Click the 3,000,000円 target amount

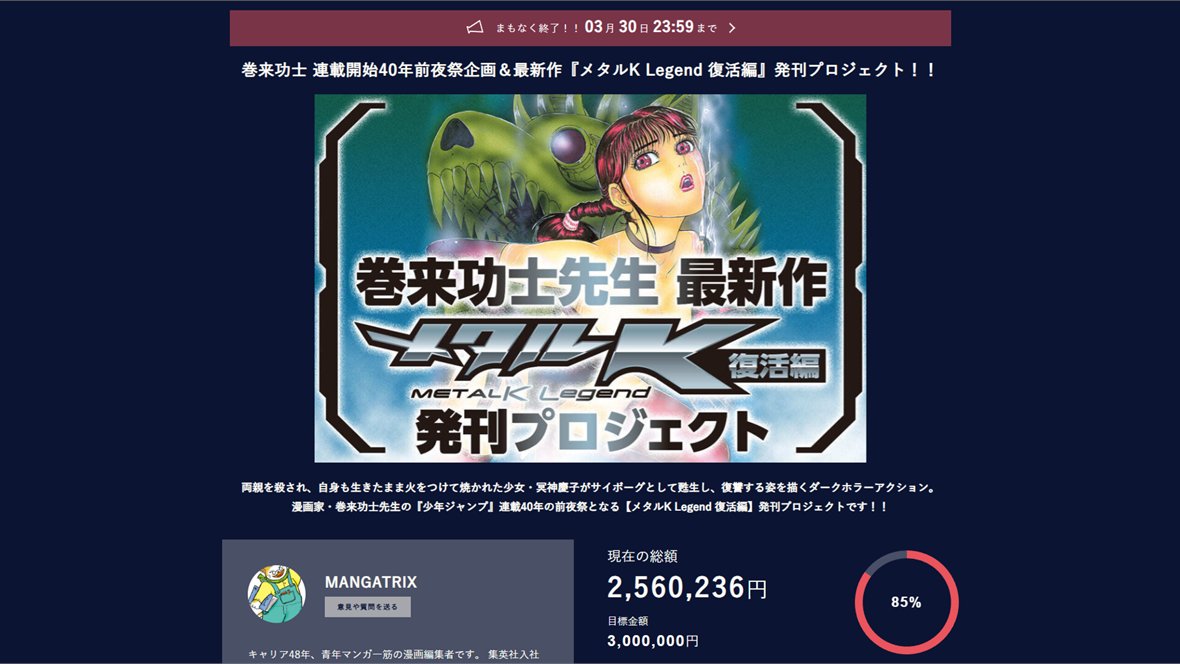[x=652, y=641]
